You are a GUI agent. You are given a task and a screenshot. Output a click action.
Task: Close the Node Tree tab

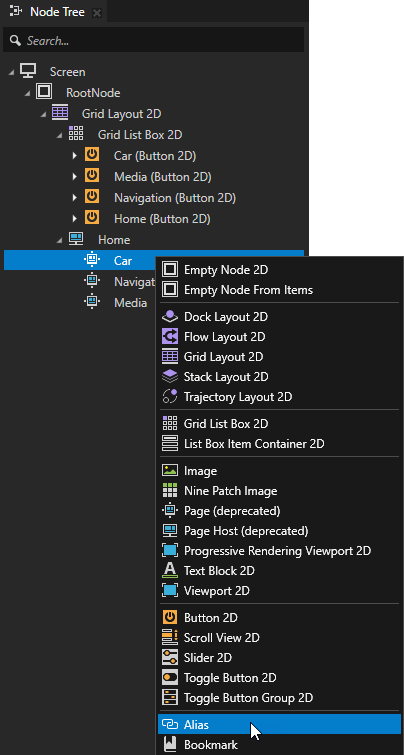point(97,13)
